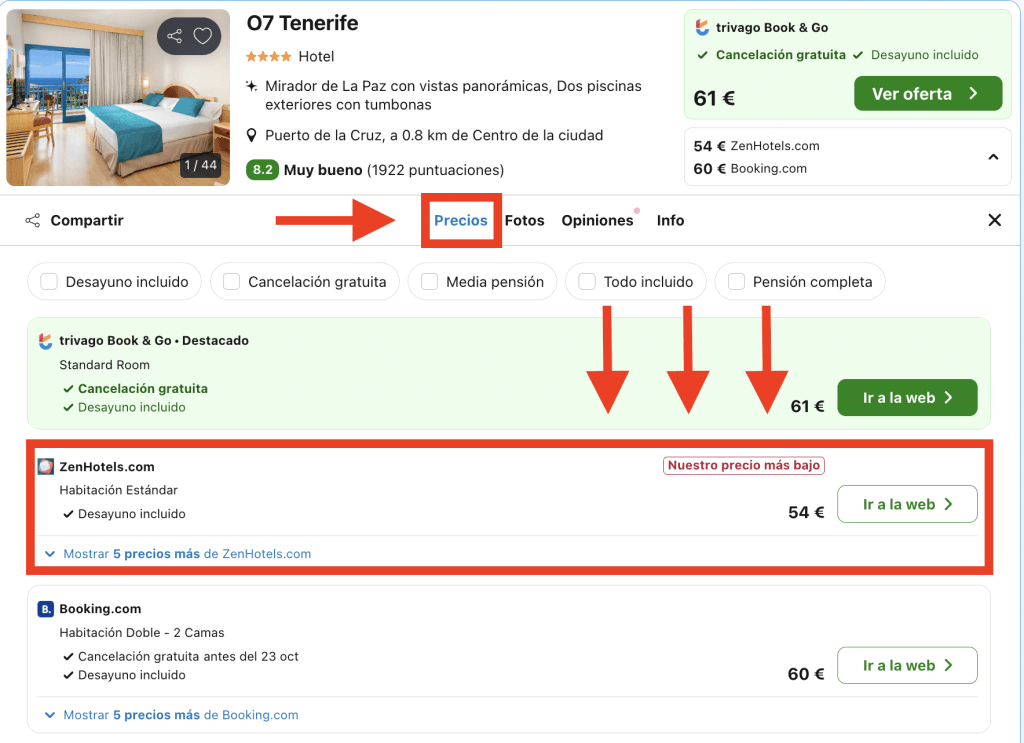Click the location pin icon
Viewport: 1024px width, 743px height.
point(253,136)
